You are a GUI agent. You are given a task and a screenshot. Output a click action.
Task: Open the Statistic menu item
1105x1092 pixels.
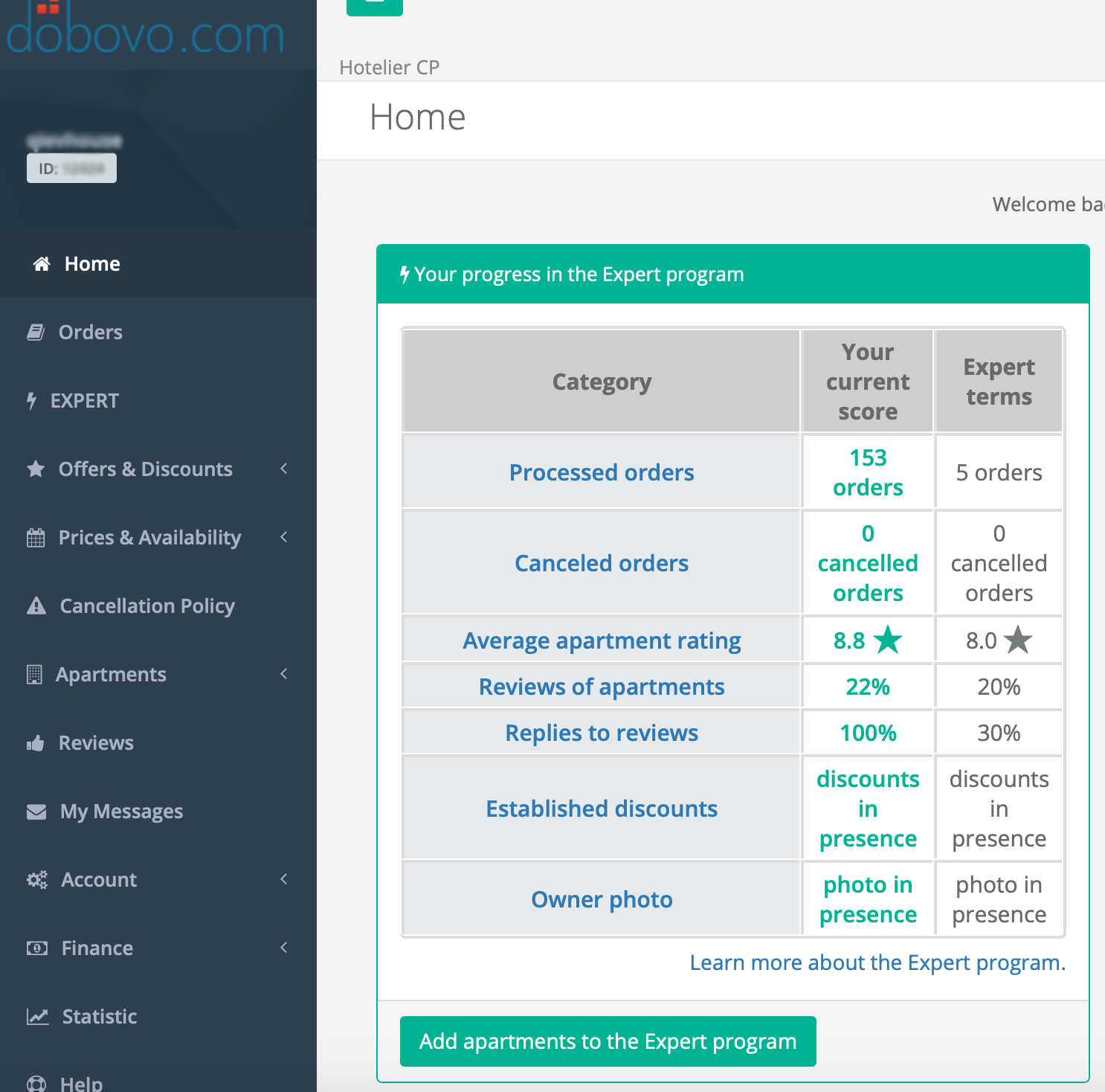pyautogui.click(x=158, y=1017)
